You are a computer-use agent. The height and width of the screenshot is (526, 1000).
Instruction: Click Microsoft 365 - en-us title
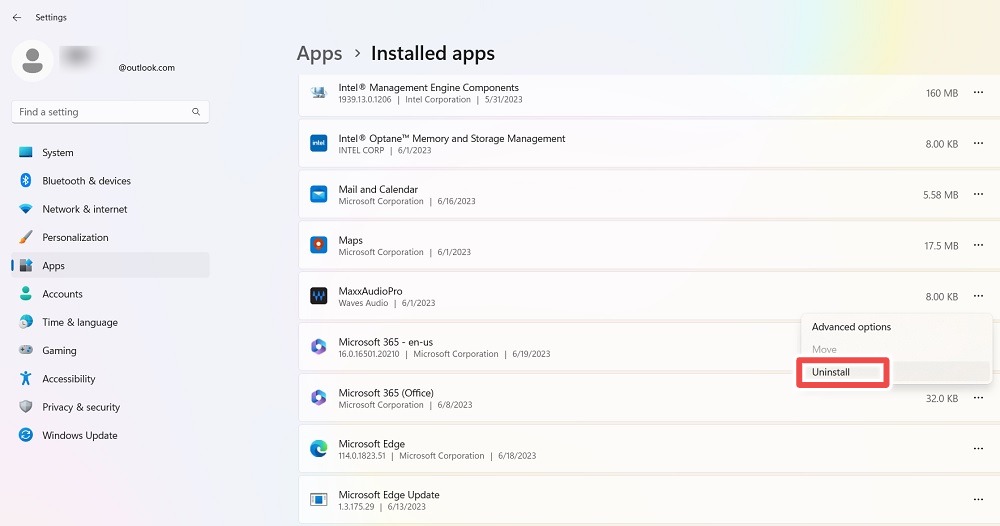(386, 342)
